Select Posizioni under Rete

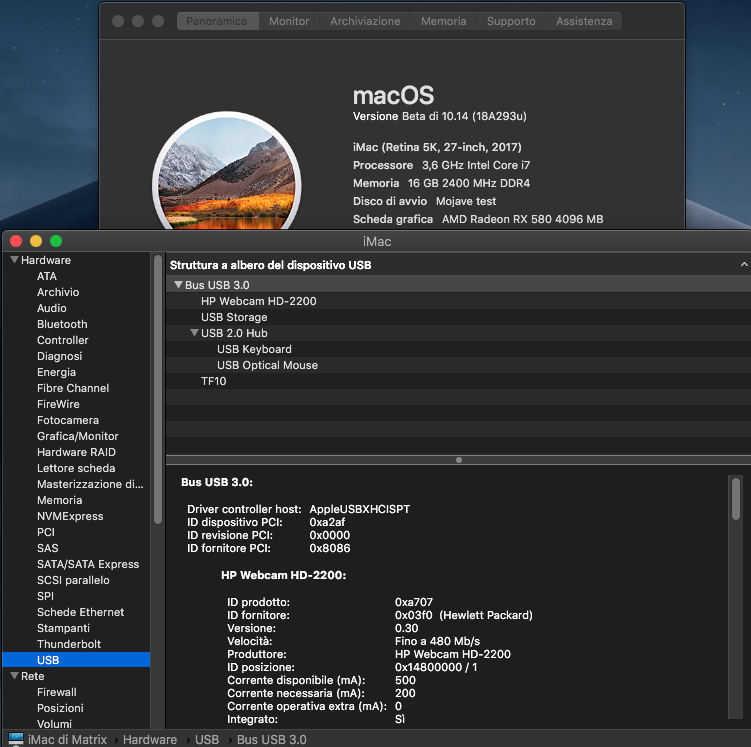point(60,708)
